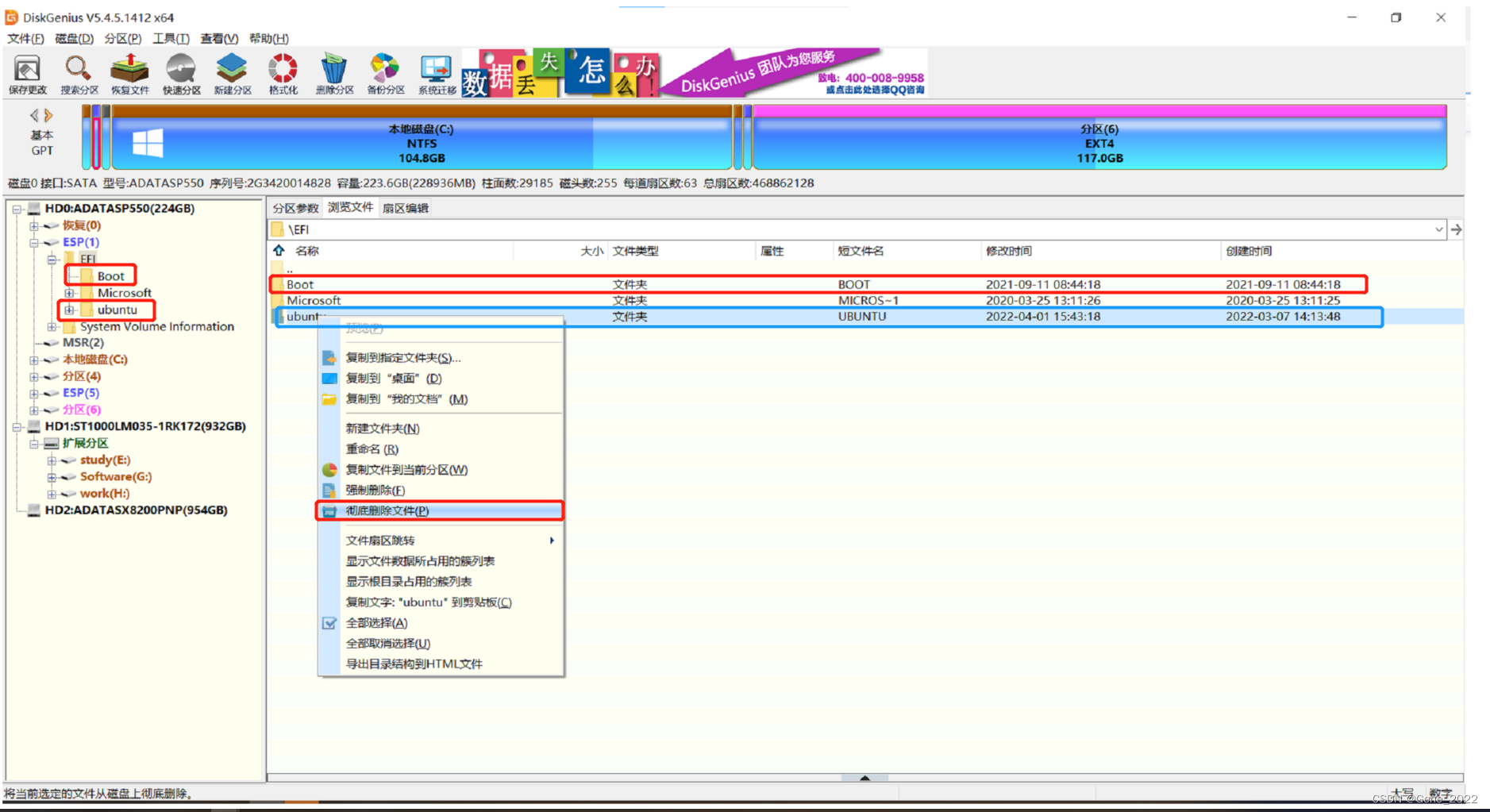Launch the Format (格式化) tool

[x=283, y=75]
